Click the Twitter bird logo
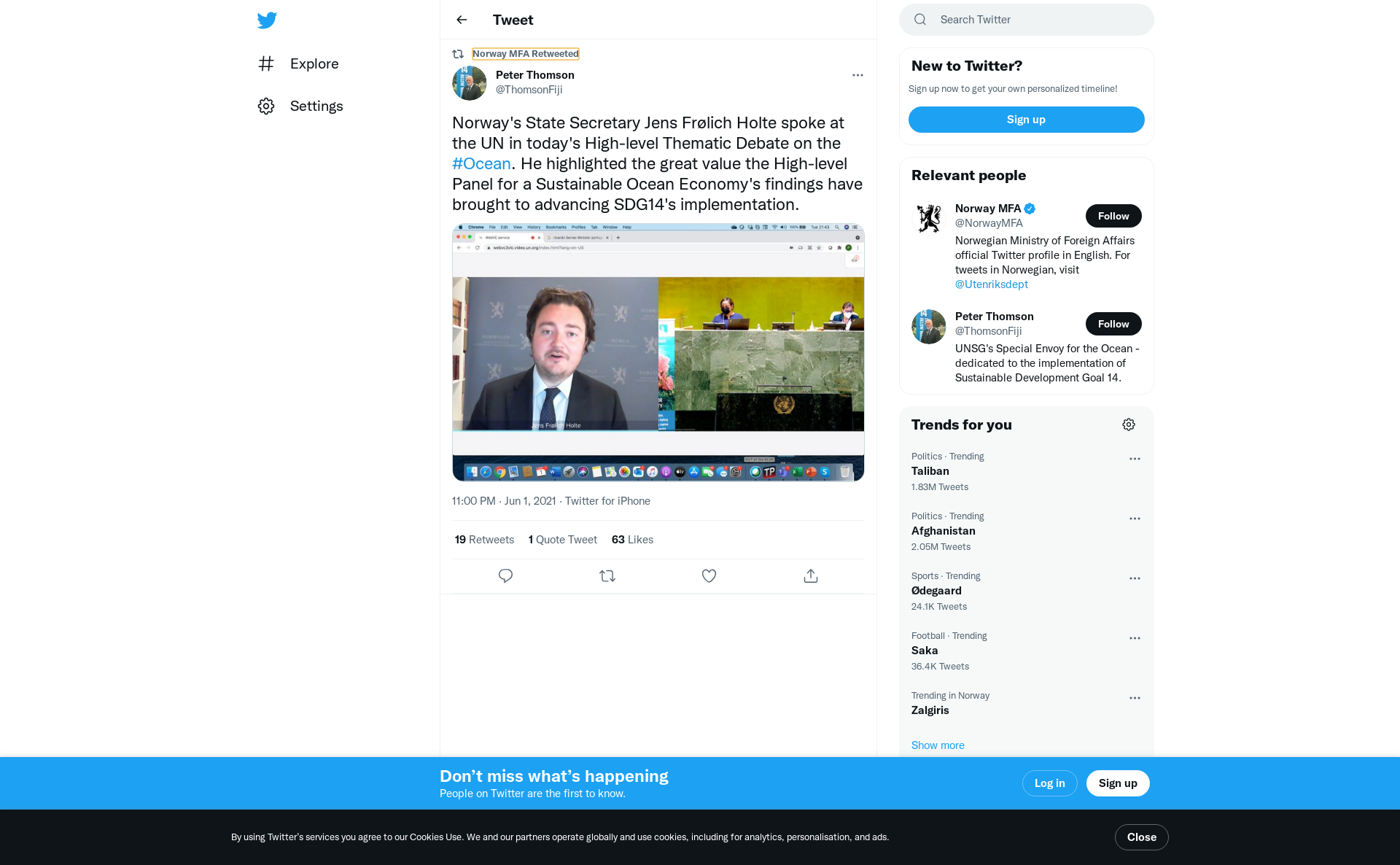The height and width of the screenshot is (865, 1400). coord(267,20)
